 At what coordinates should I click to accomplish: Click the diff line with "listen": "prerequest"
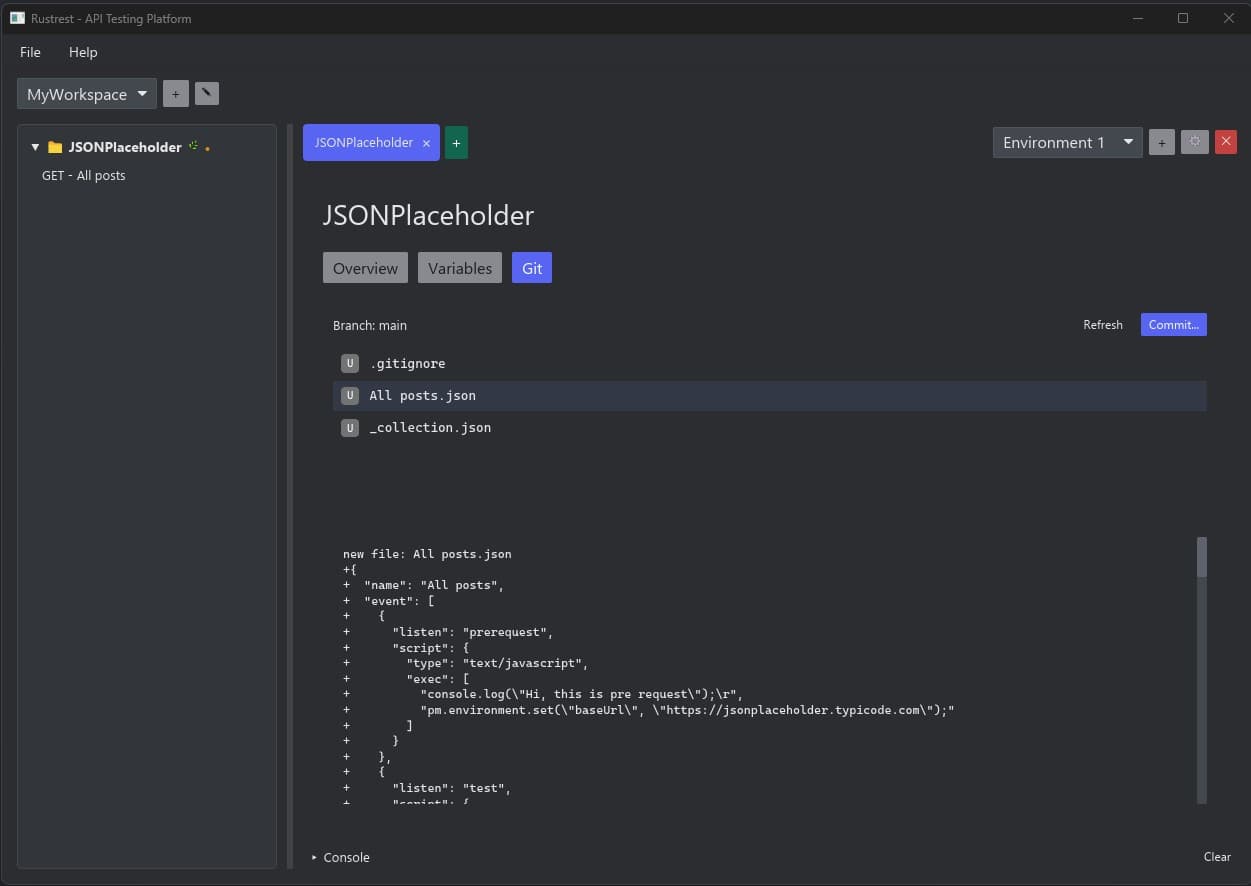pos(448,632)
